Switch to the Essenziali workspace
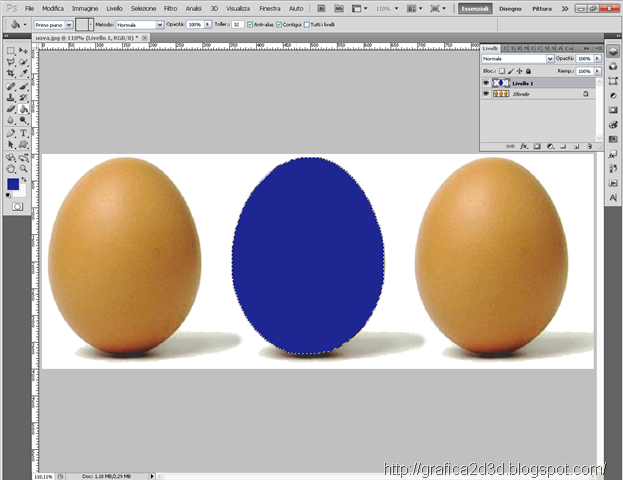The width and height of the screenshot is (623, 480). click(475, 8)
